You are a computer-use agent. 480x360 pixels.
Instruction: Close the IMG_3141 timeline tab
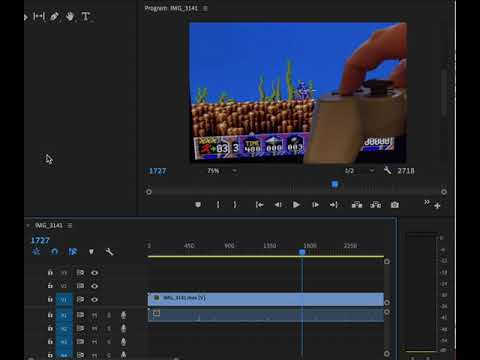coord(28,226)
